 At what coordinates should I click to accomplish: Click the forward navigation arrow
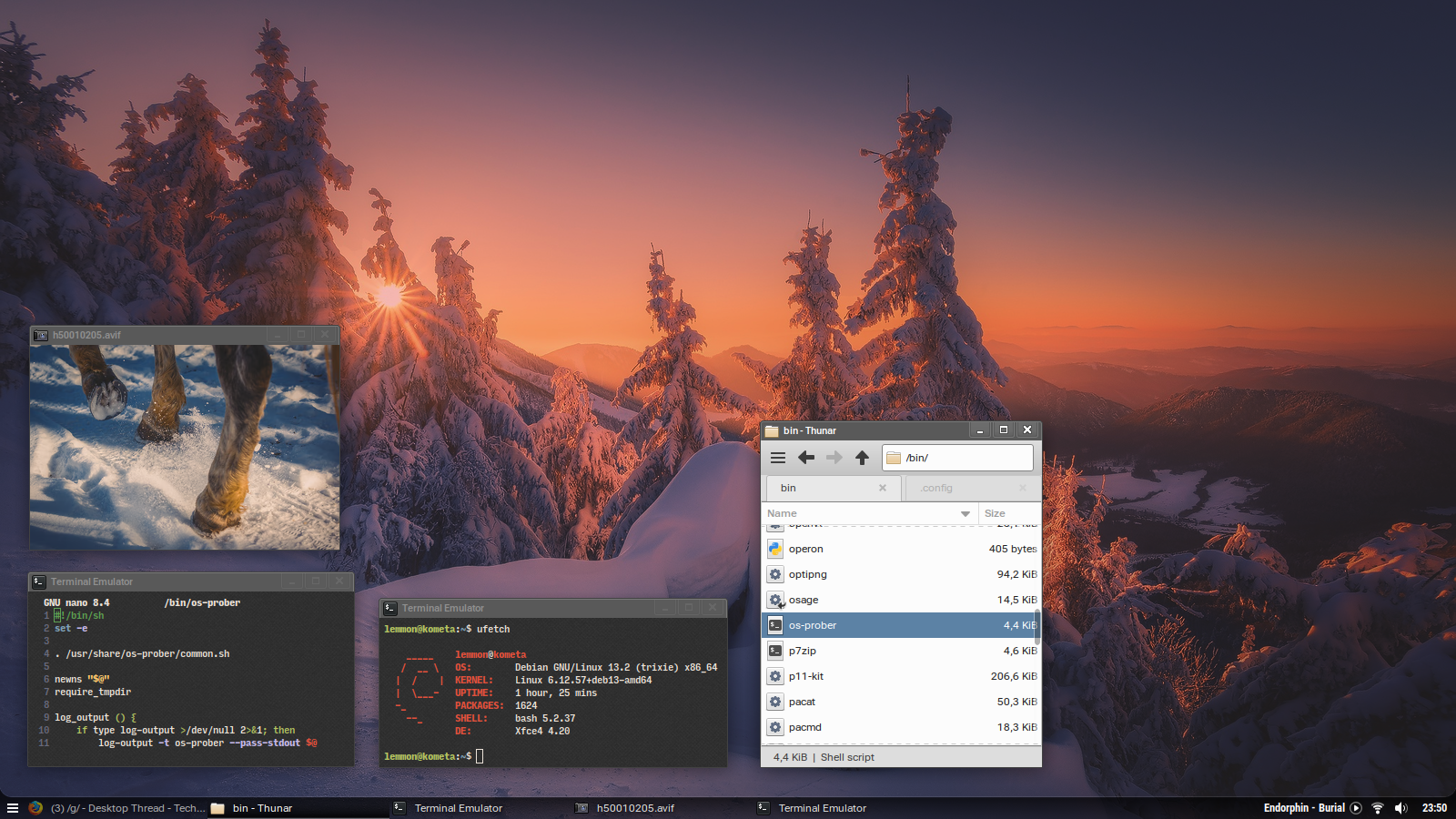[x=834, y=458]
